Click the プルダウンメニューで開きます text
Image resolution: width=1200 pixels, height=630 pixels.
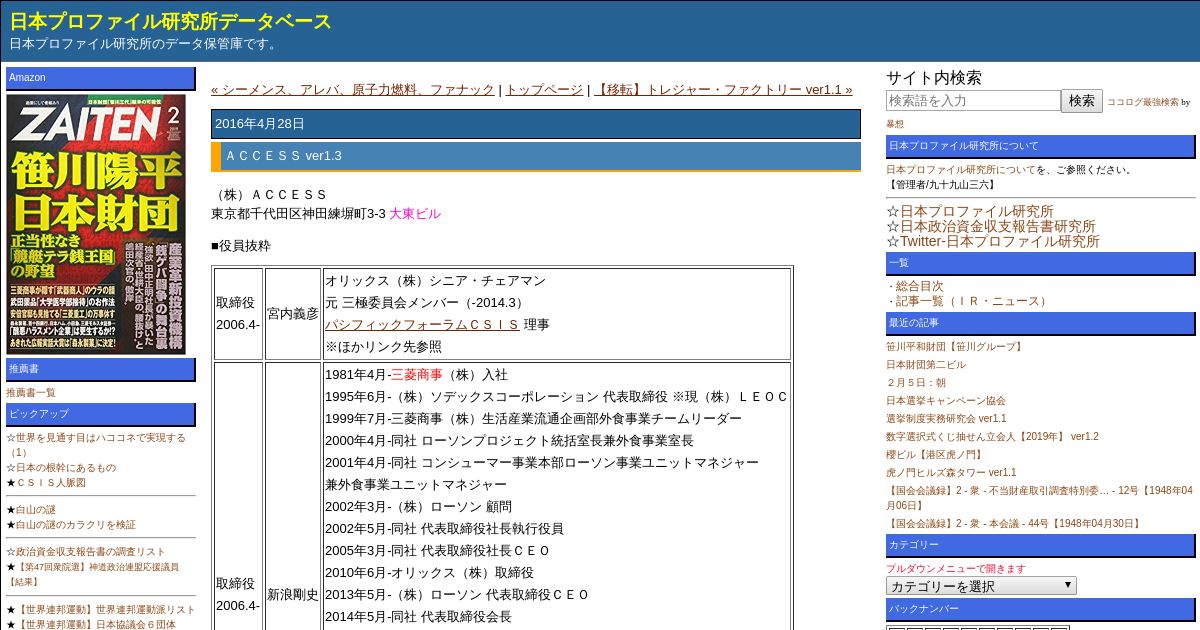[x=956, y=569]
